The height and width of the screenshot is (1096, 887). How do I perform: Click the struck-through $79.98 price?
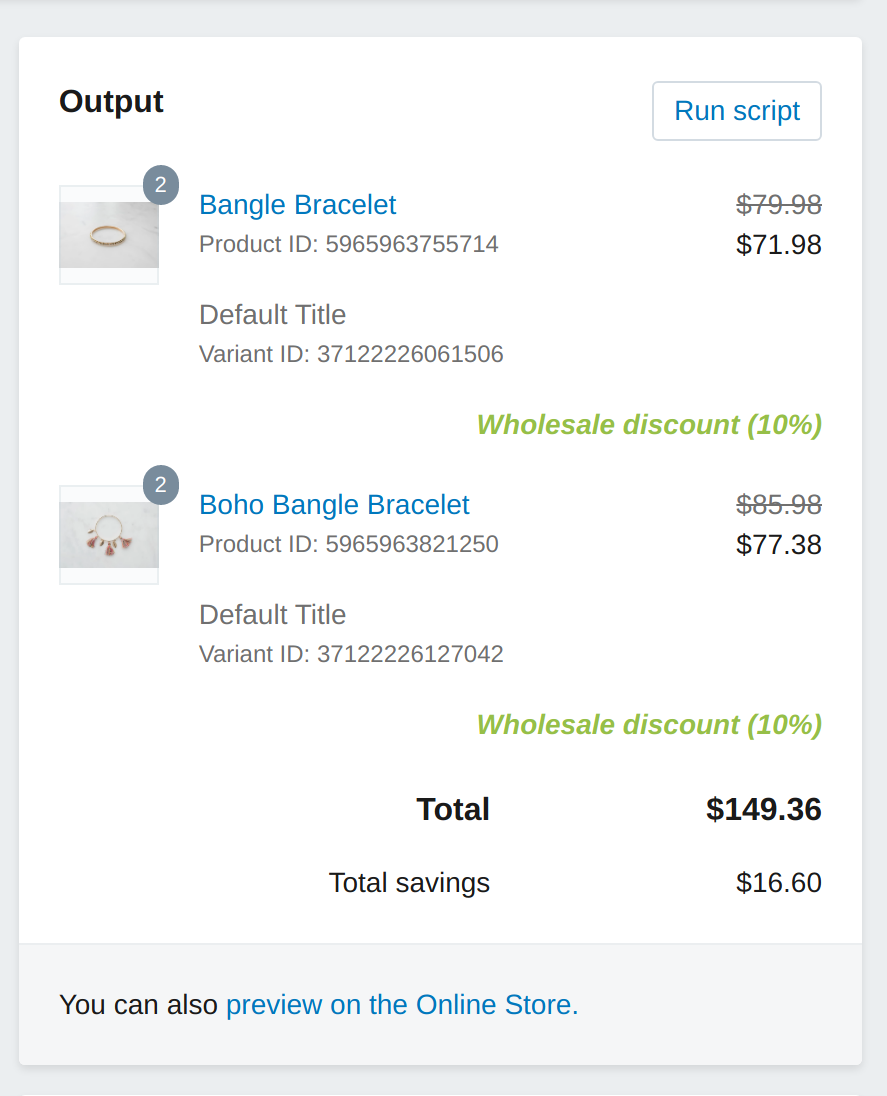click(x=779, y=205)
